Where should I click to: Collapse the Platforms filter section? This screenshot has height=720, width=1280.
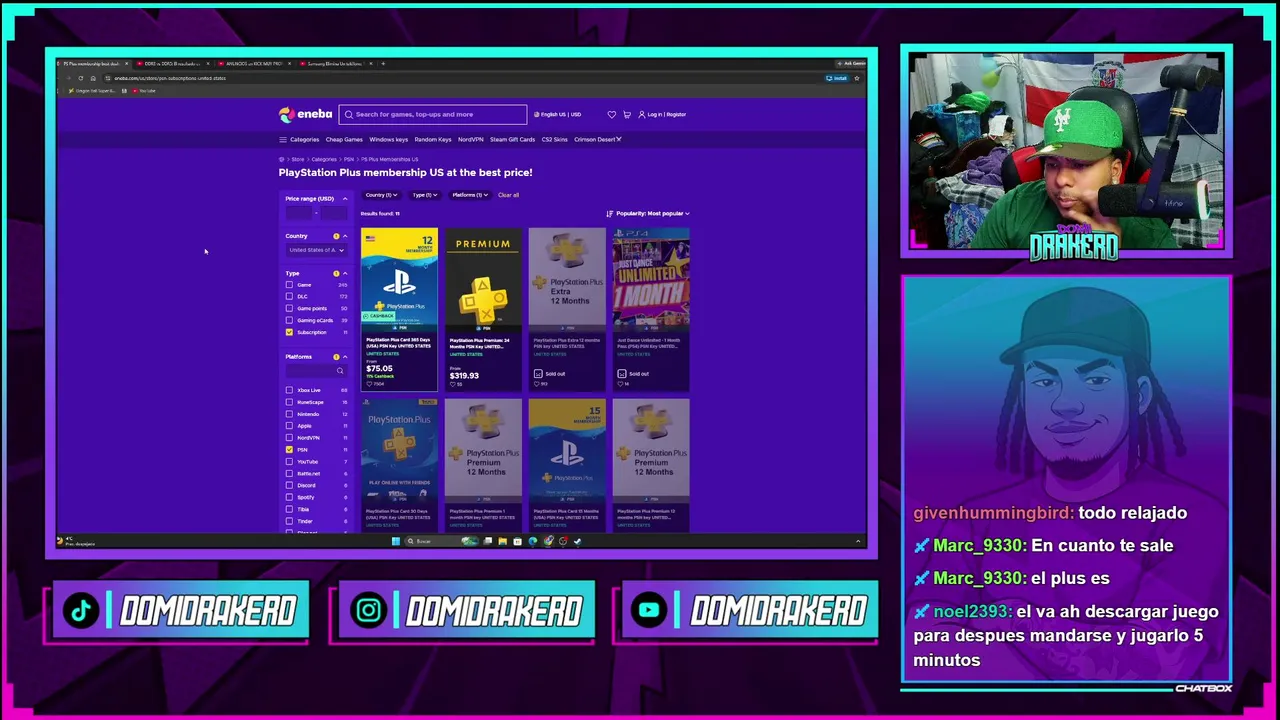345,357
